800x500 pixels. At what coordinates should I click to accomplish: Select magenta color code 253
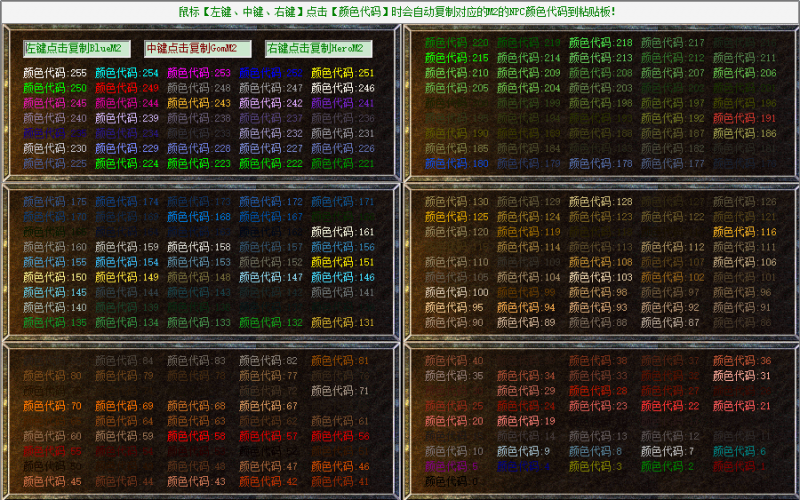tap(198, 73)
